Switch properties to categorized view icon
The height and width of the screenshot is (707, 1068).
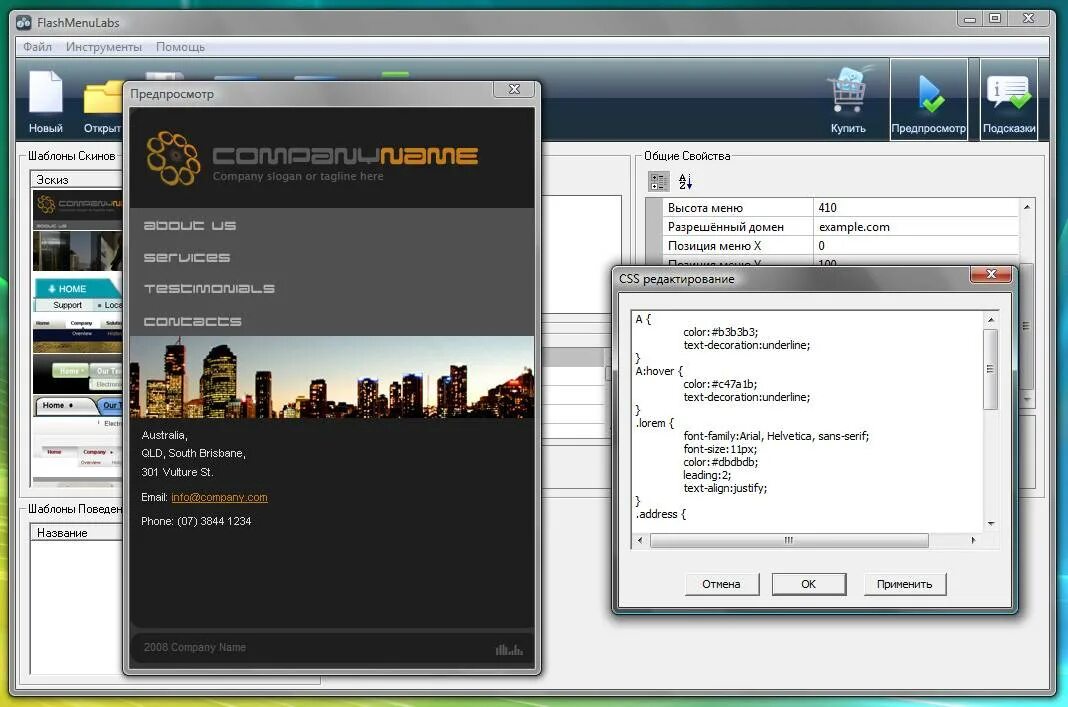click(659, 181)
